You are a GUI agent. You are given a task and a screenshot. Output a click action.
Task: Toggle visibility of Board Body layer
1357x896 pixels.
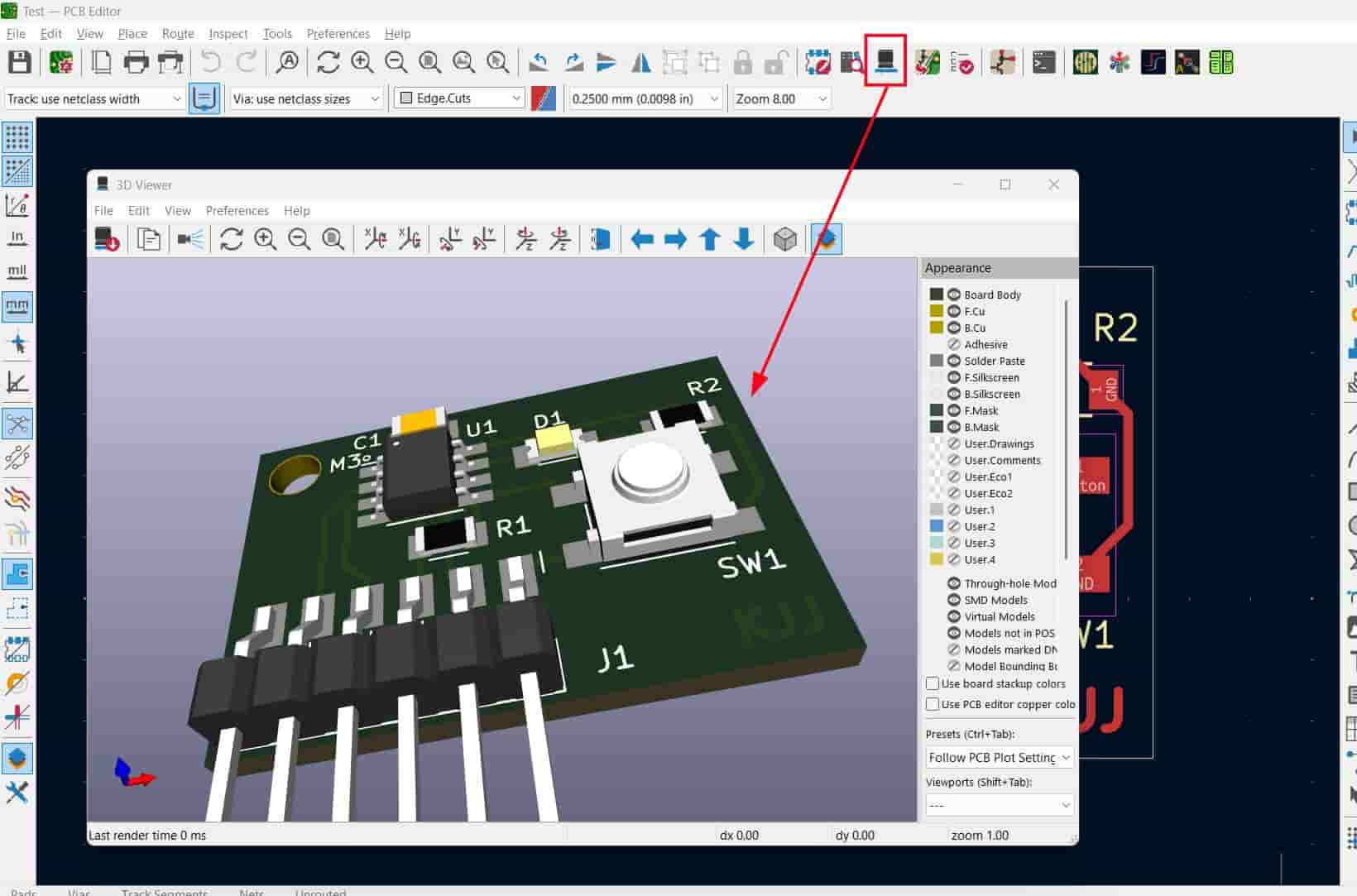tap(954, 295)
